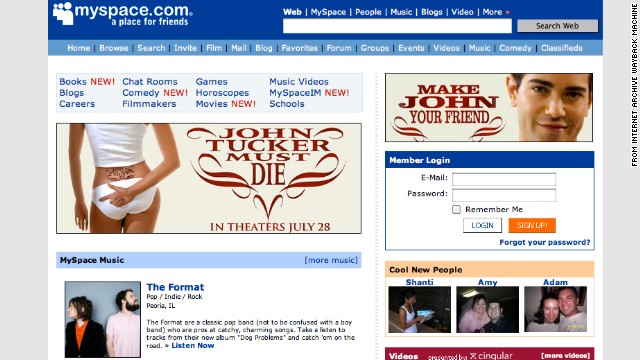
Task: Click Amy's profile photo
Action: tap(488, 309)
